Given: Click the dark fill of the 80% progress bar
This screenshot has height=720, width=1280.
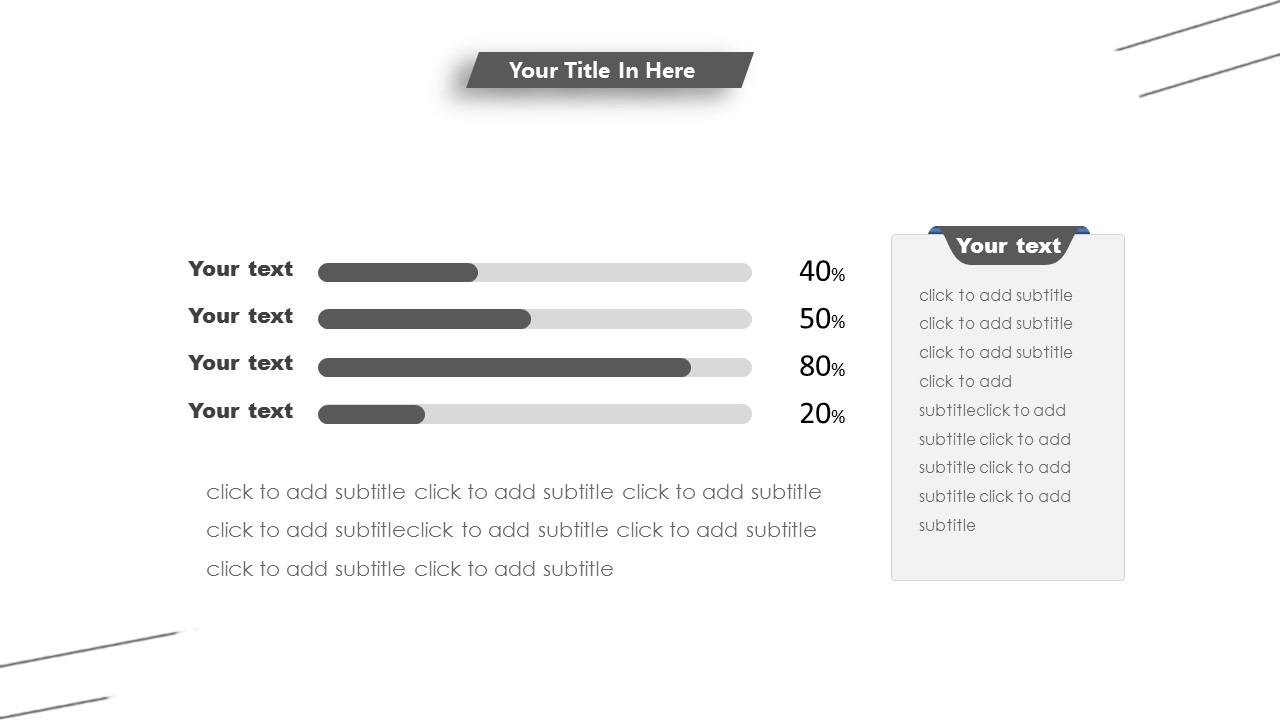Looking at the screenshot, I should [504, 367].
